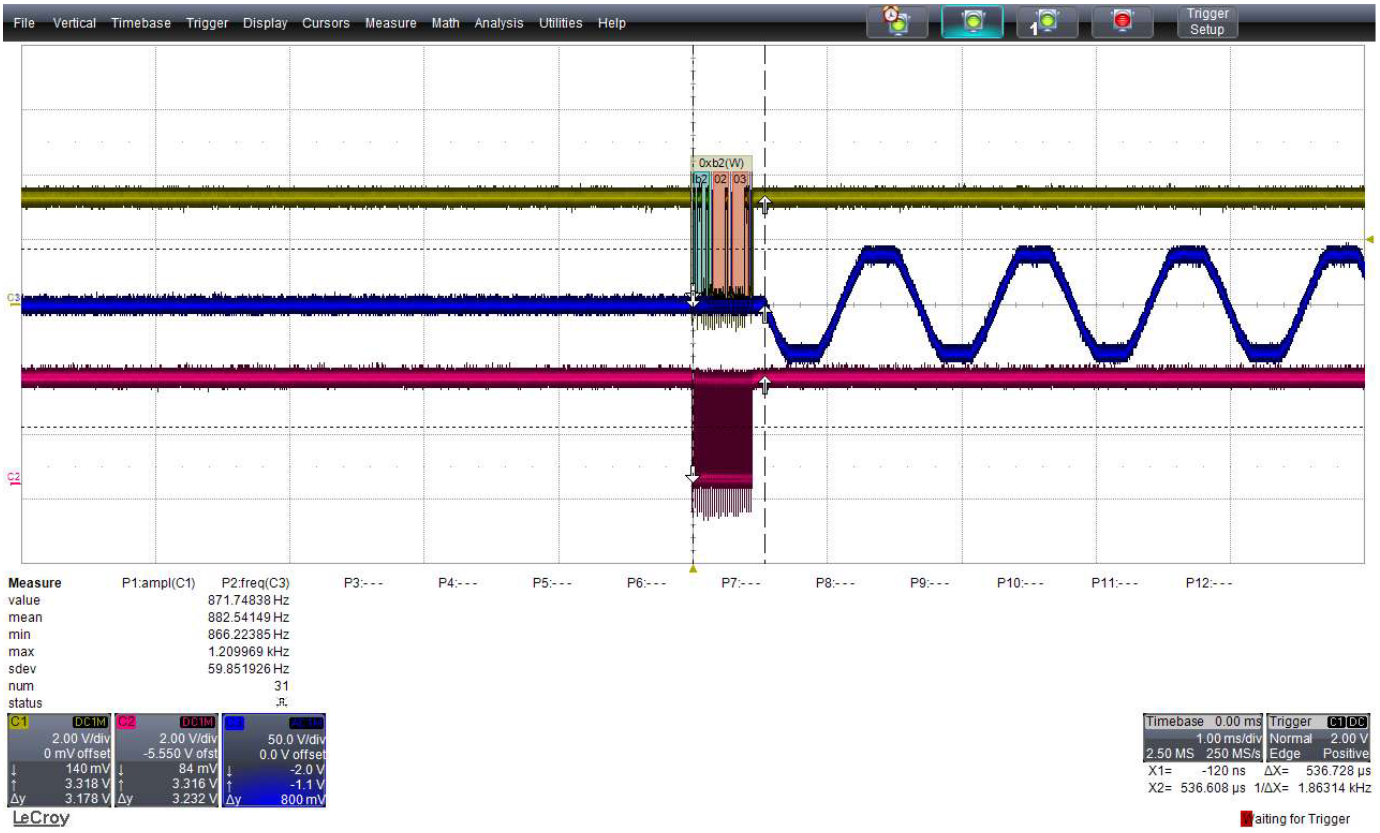Image resolution: width=1380 pixels, height=833 pixels.
Task: Click the ΔX= 536.728 µs readout
Action: [x=1318, y=773]
